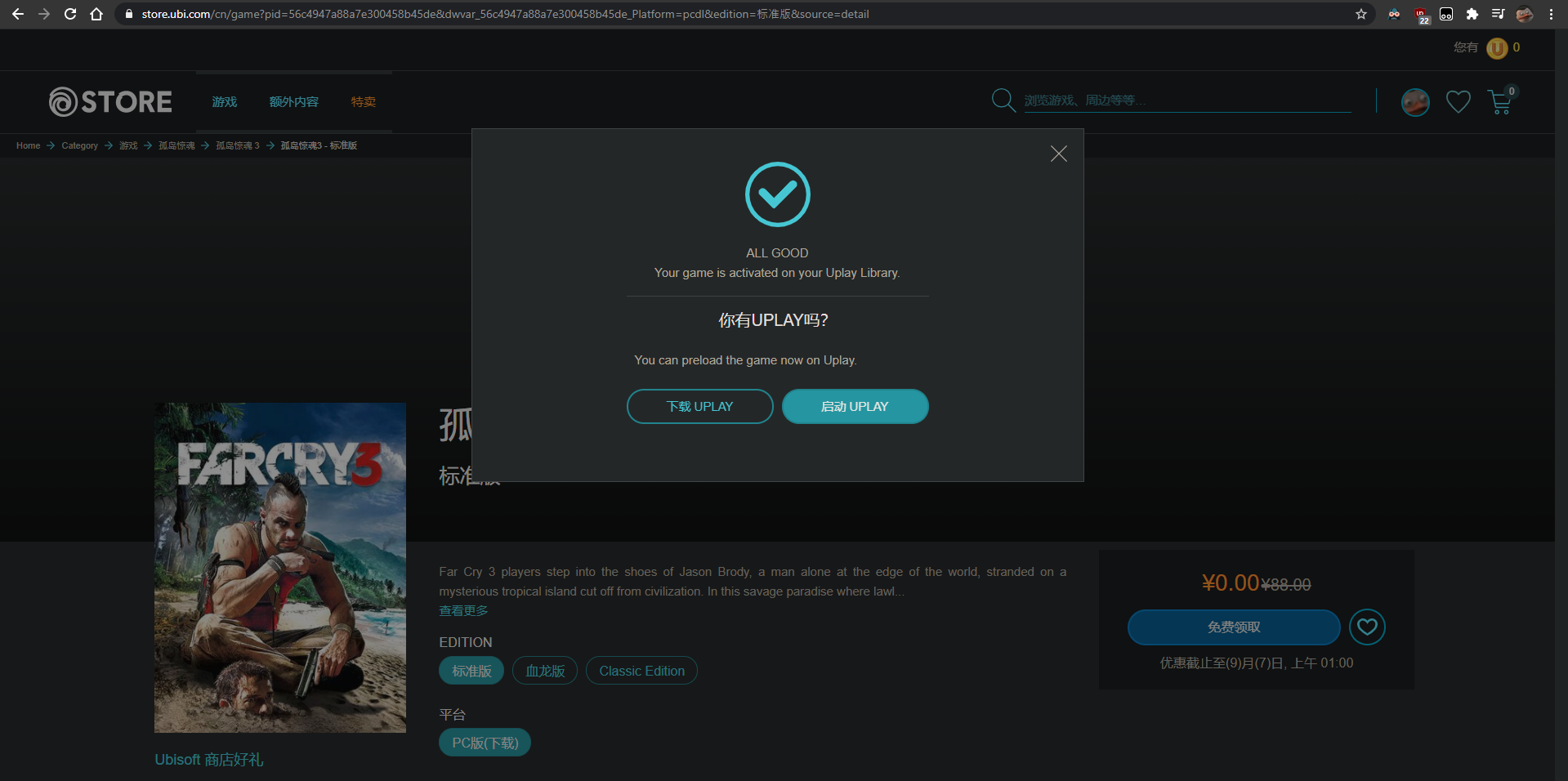Open the 特卖 menu
The image size is (1568, 781).
[x=364, y=102]
